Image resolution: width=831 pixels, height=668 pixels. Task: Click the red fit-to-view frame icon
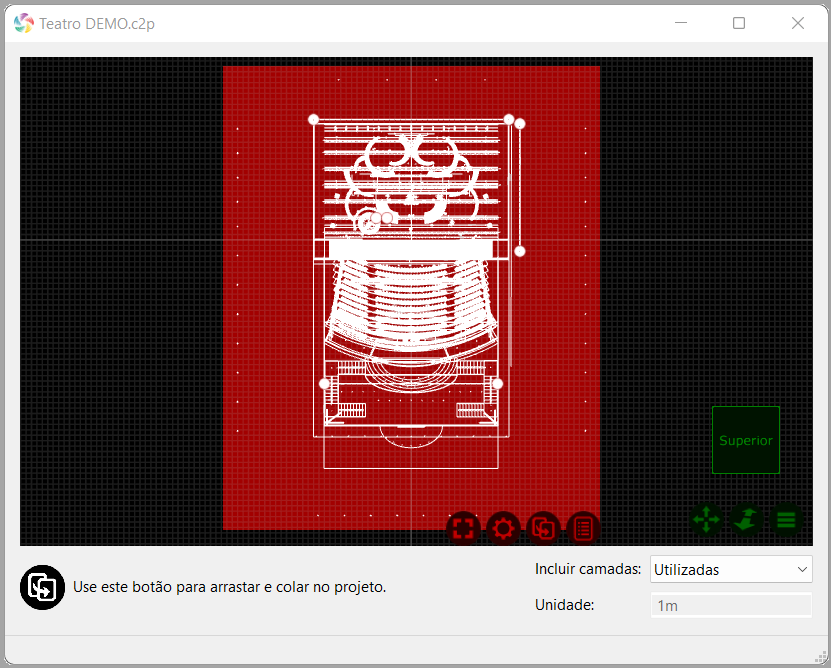tap(463, 529)
